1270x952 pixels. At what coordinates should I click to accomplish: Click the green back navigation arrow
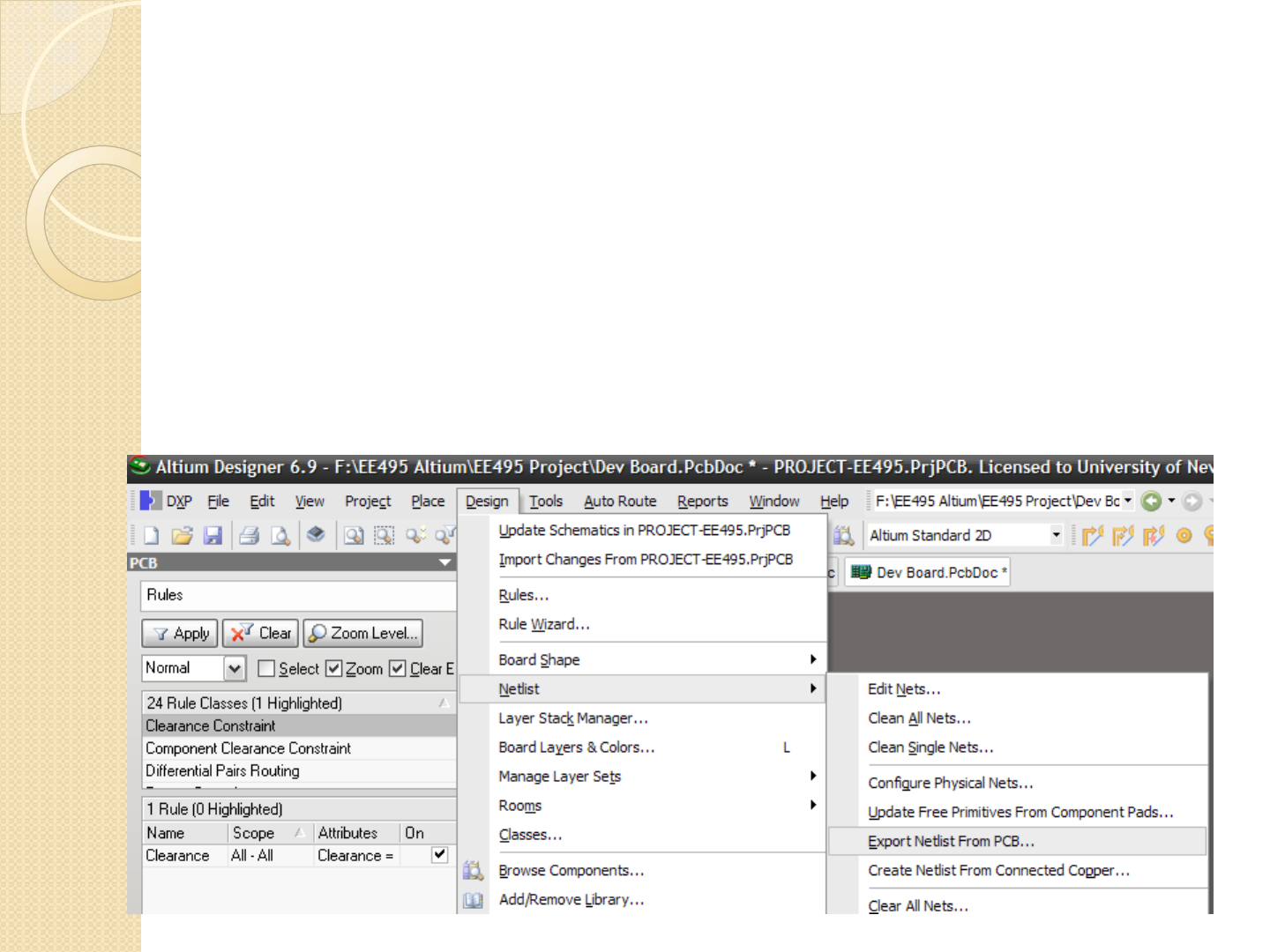[1151, 501]
